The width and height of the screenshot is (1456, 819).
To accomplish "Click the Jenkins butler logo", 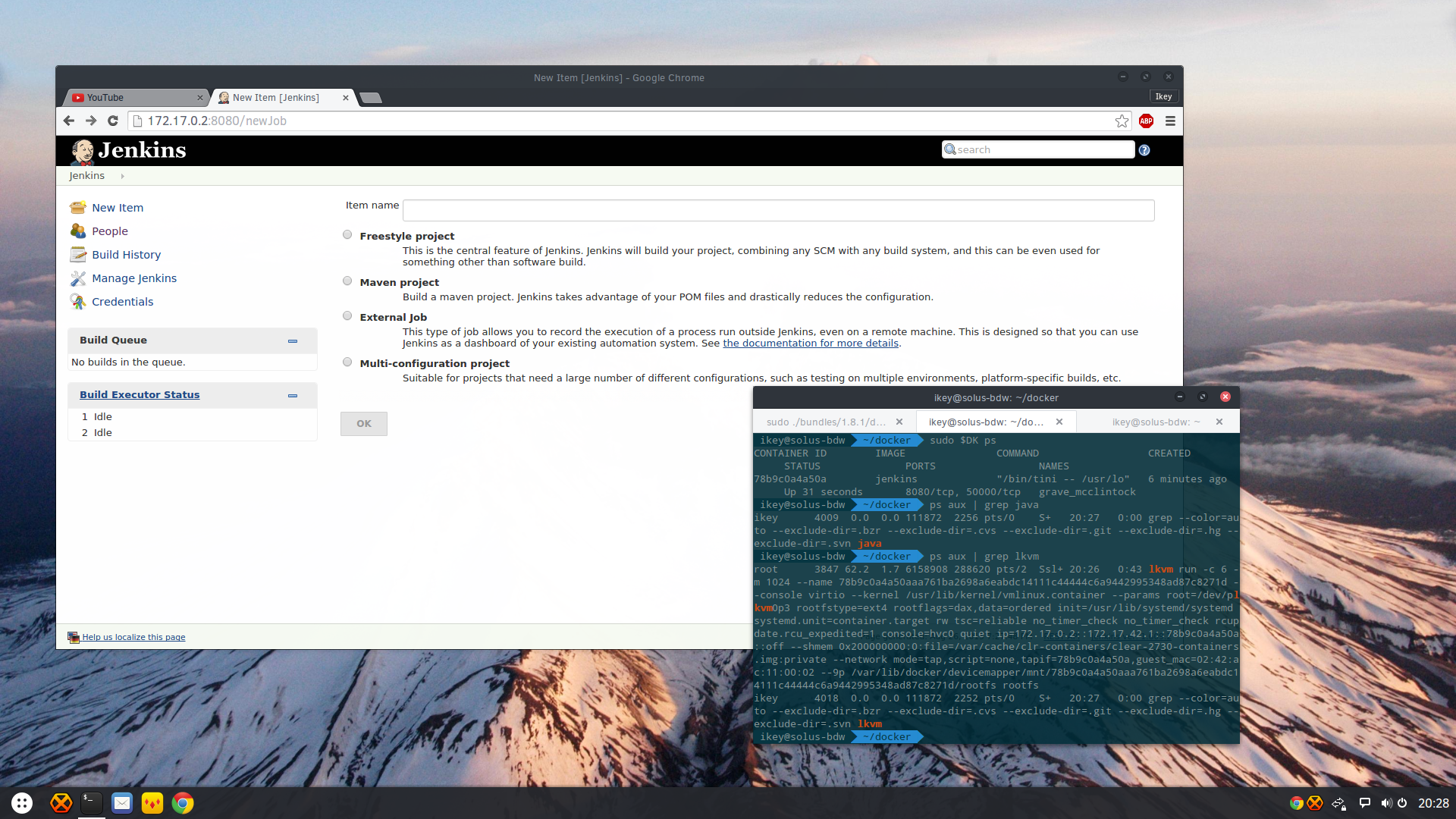I will pyautogui.click(x=82, y=151).
